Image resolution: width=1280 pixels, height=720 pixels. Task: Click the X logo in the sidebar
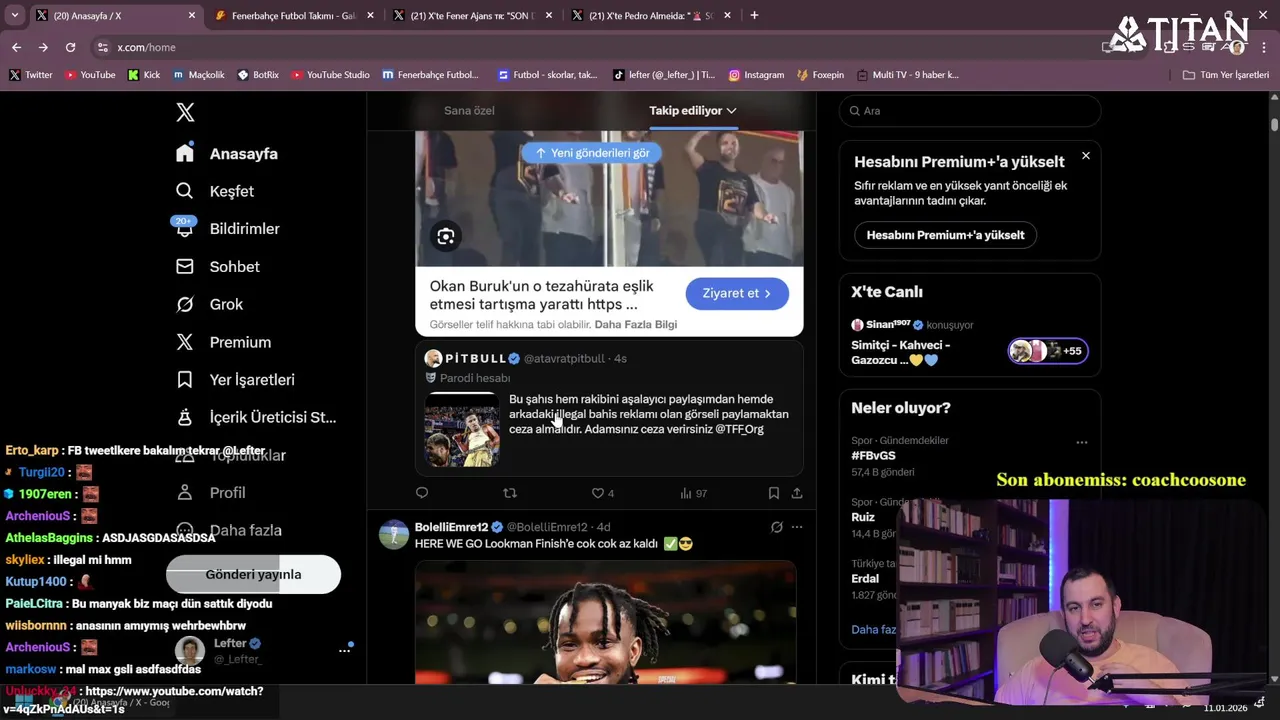[185, 112]
